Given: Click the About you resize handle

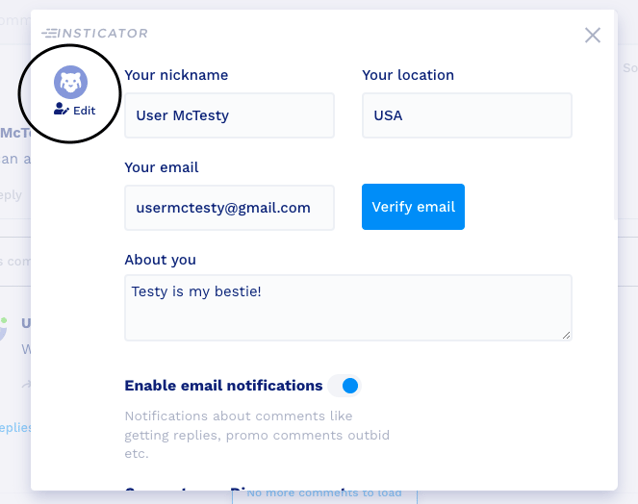Looking at the screenshot, I should click(566, 335).
